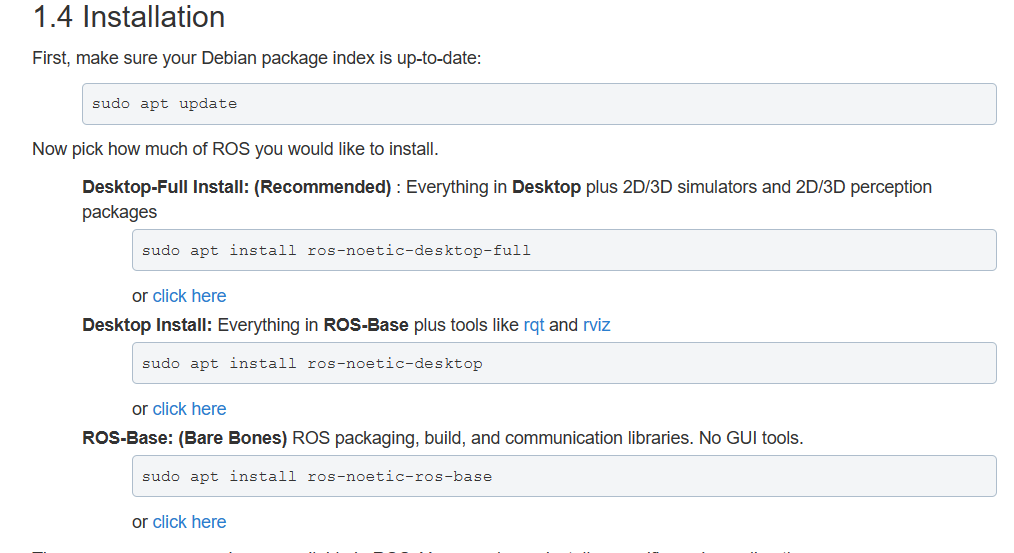Click the 'Now pick how much of ROS' sentence
The height and width of the screenshot is (553, 1014).
point(235,150)
